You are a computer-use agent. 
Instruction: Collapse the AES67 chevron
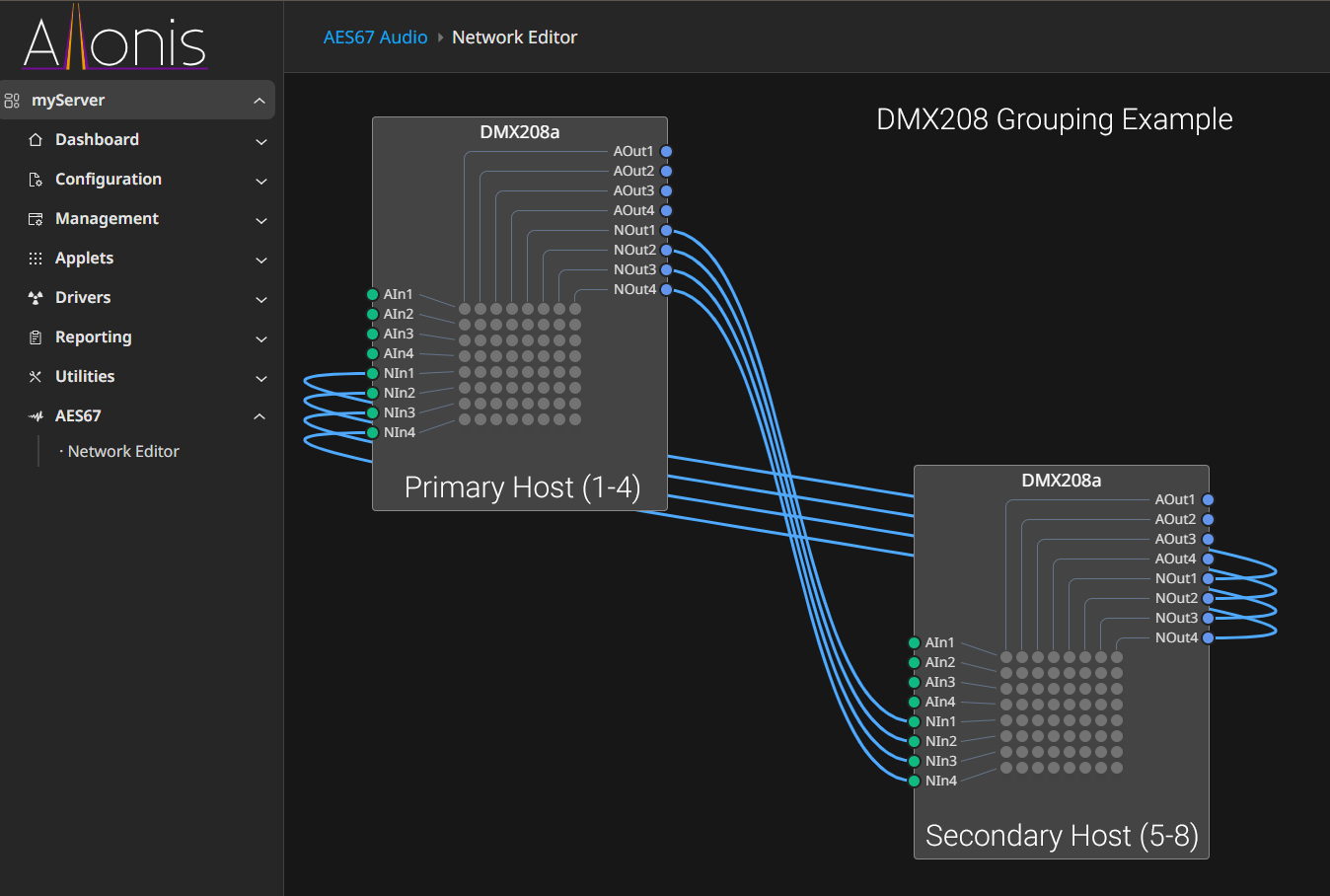259,416
